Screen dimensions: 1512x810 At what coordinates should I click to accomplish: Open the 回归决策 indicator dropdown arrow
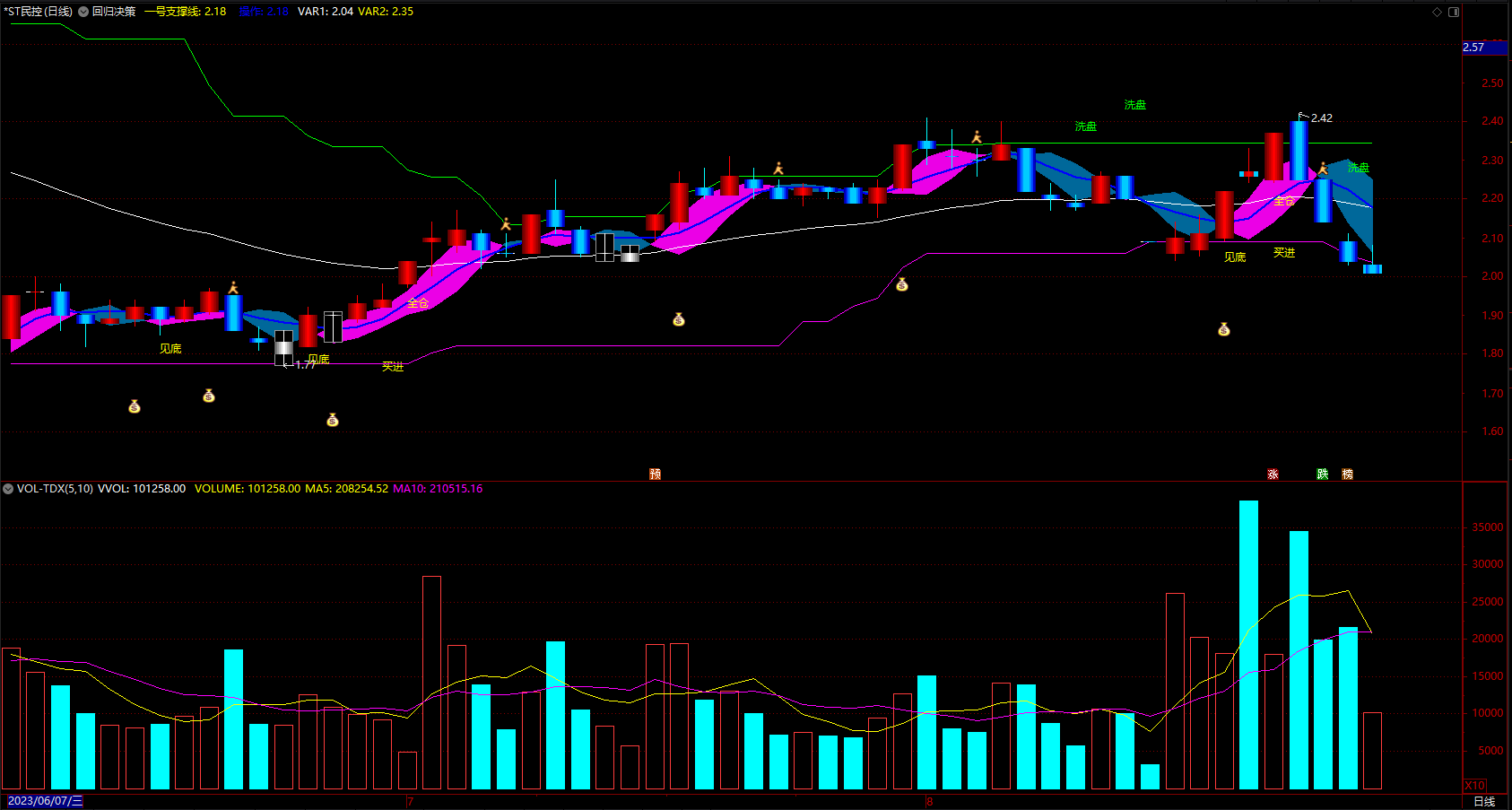(x=83, y=12)
